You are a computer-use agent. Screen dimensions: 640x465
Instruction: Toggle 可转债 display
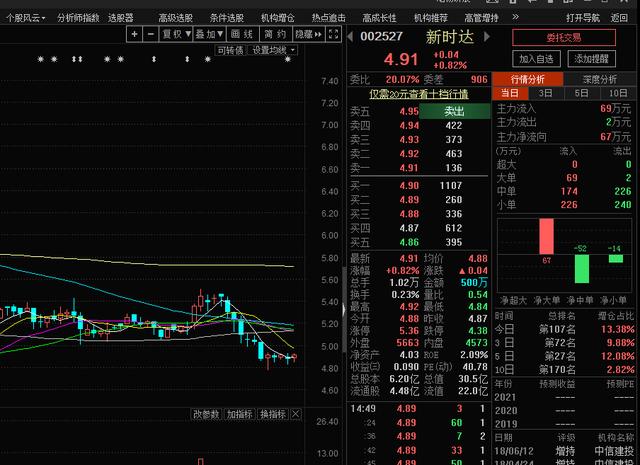tap(231, 50)
